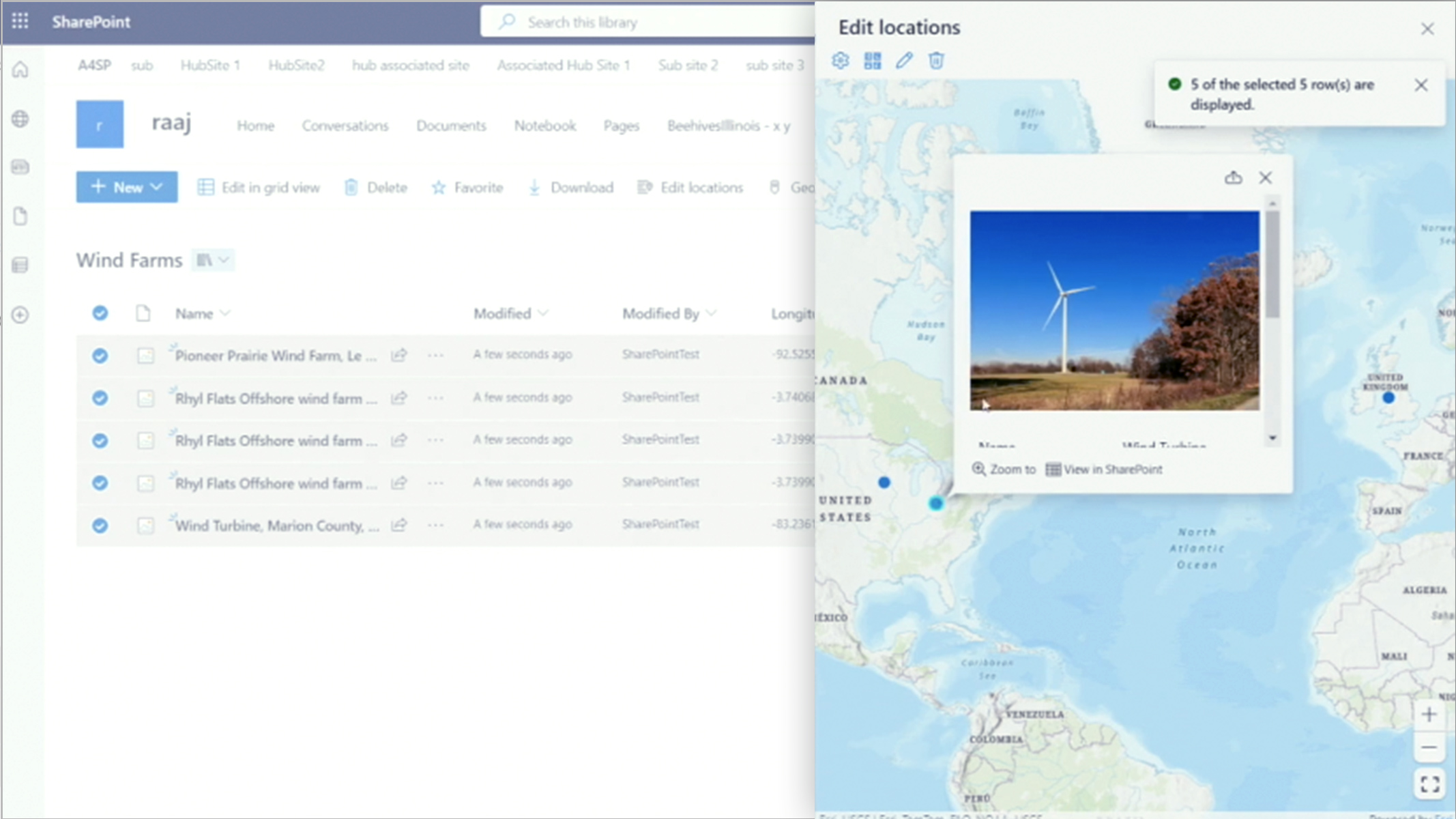Screen dimensions: 1456x819
Task: Zoom in on the map with plus button
Action: click(x=1429, y=715)
